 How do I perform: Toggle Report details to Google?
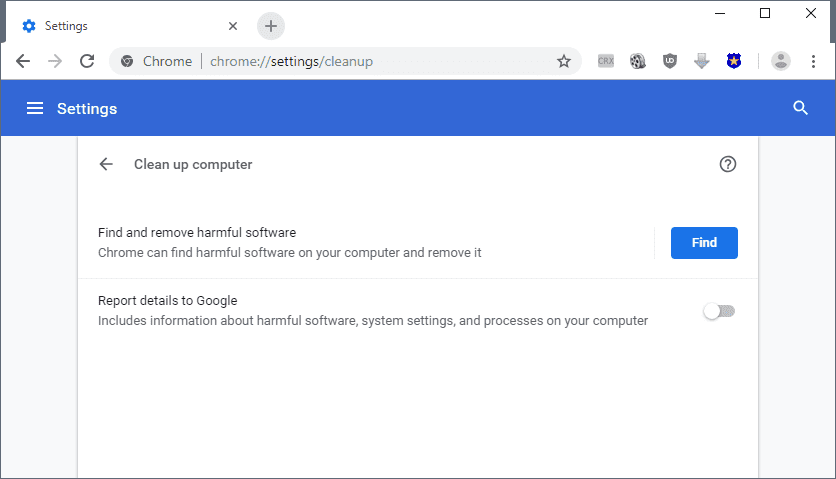719,311
